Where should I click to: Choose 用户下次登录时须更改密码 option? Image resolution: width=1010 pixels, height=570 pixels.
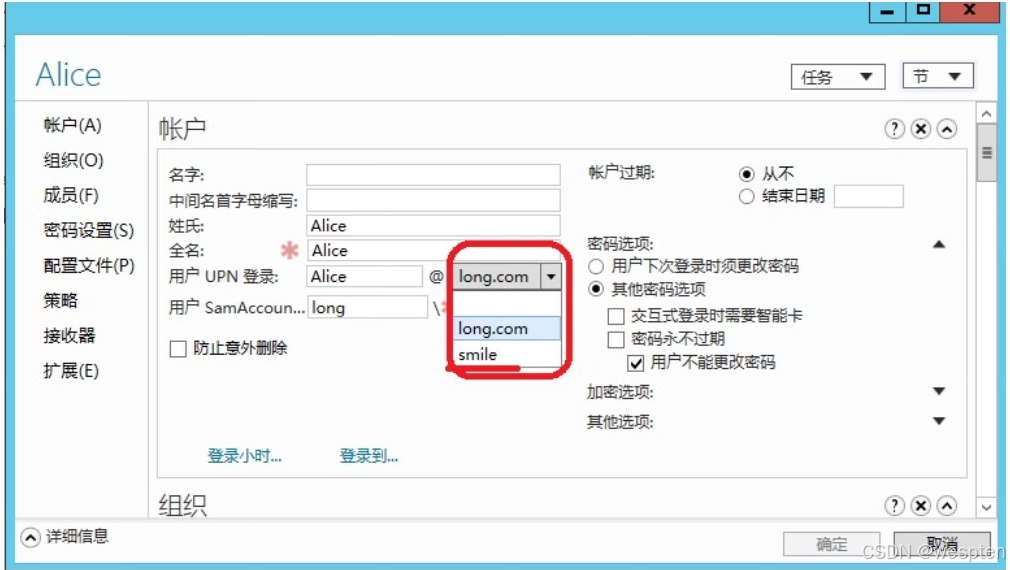coord(596,266)
